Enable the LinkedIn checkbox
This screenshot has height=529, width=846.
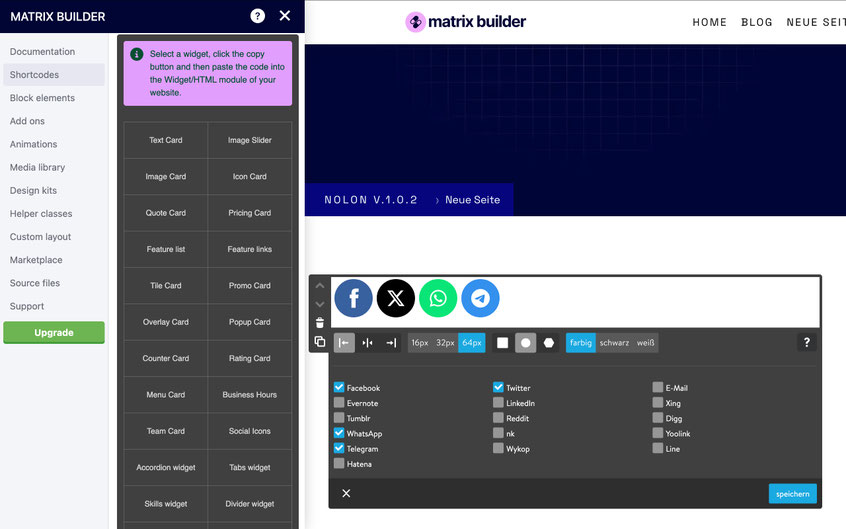pos(498,402)
